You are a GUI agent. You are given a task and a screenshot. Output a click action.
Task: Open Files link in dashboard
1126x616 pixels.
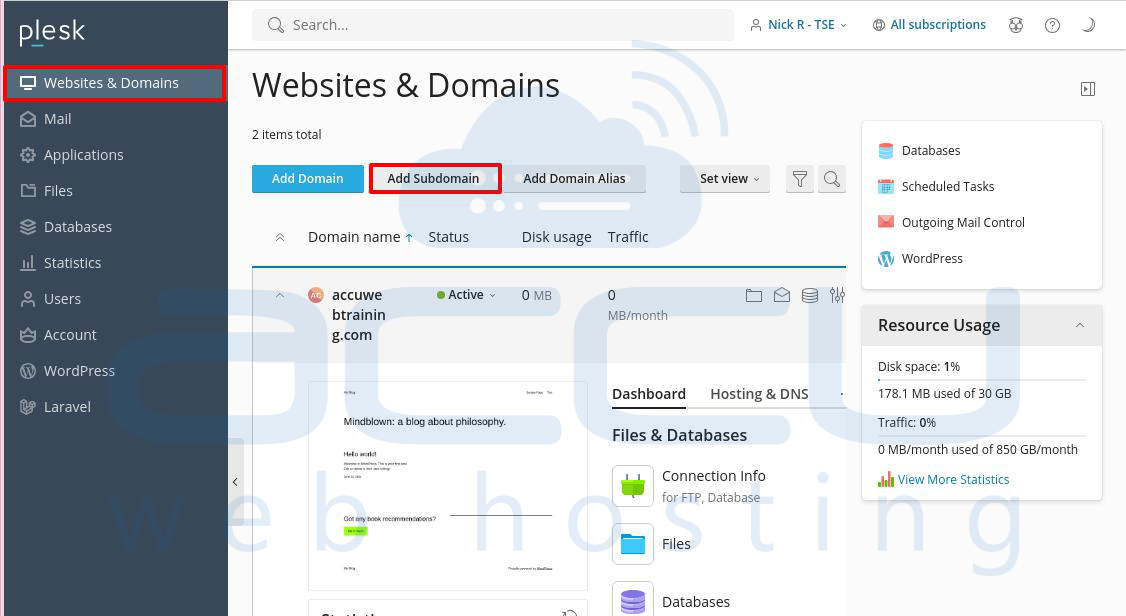click(676, 544)
